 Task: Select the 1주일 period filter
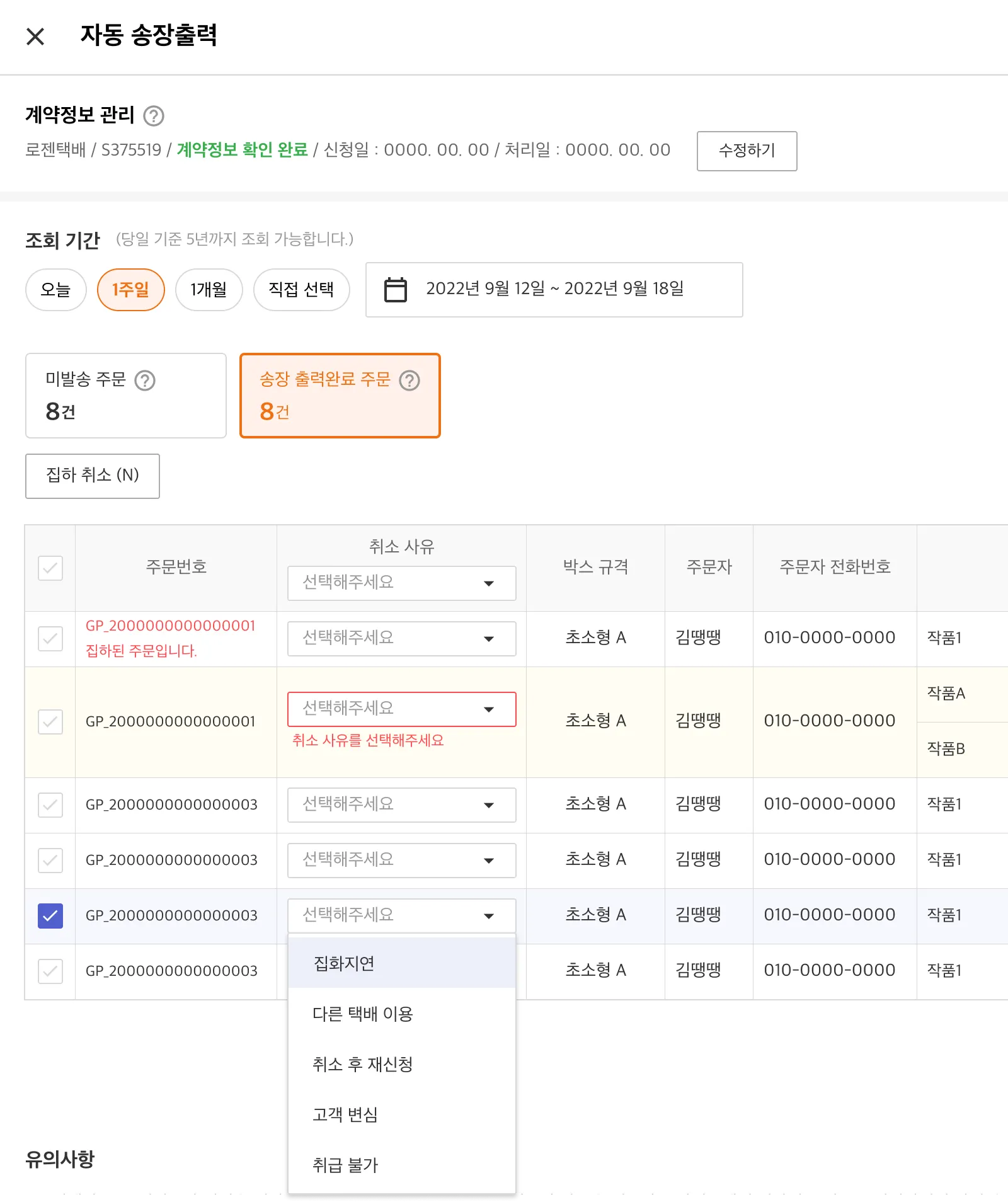tap(130, 290)
